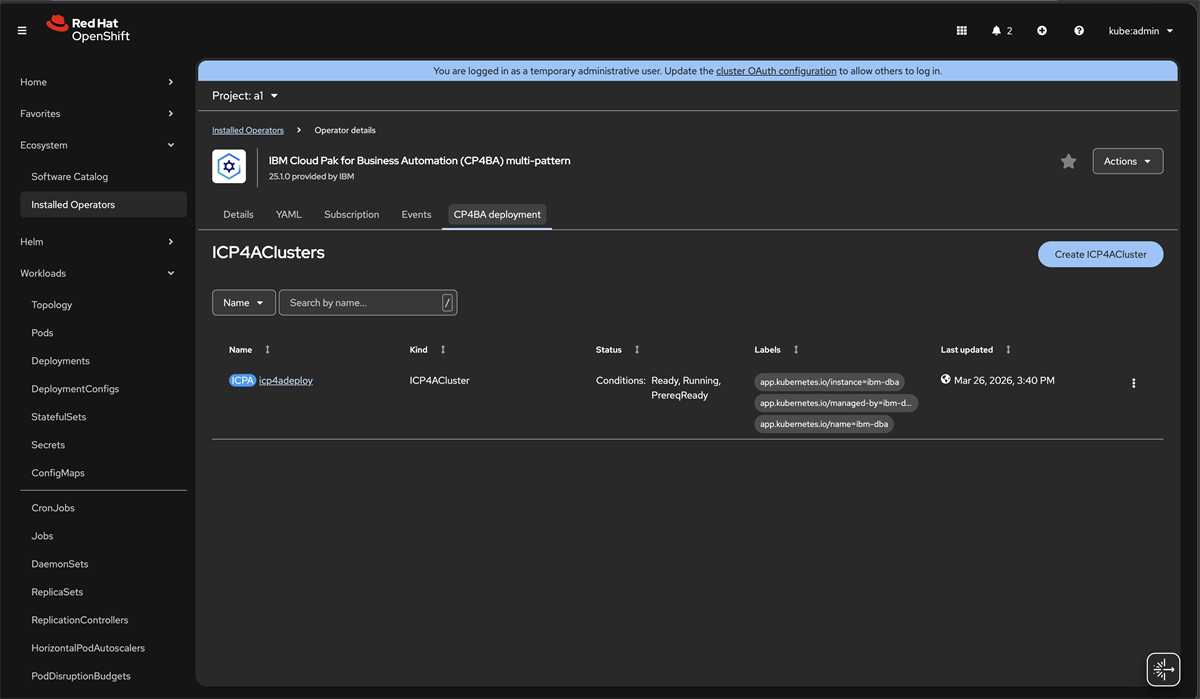The width and height of the screenshot is (1200, 699).
Task: Expand the Home navigation section
Action: click(98, 82)
